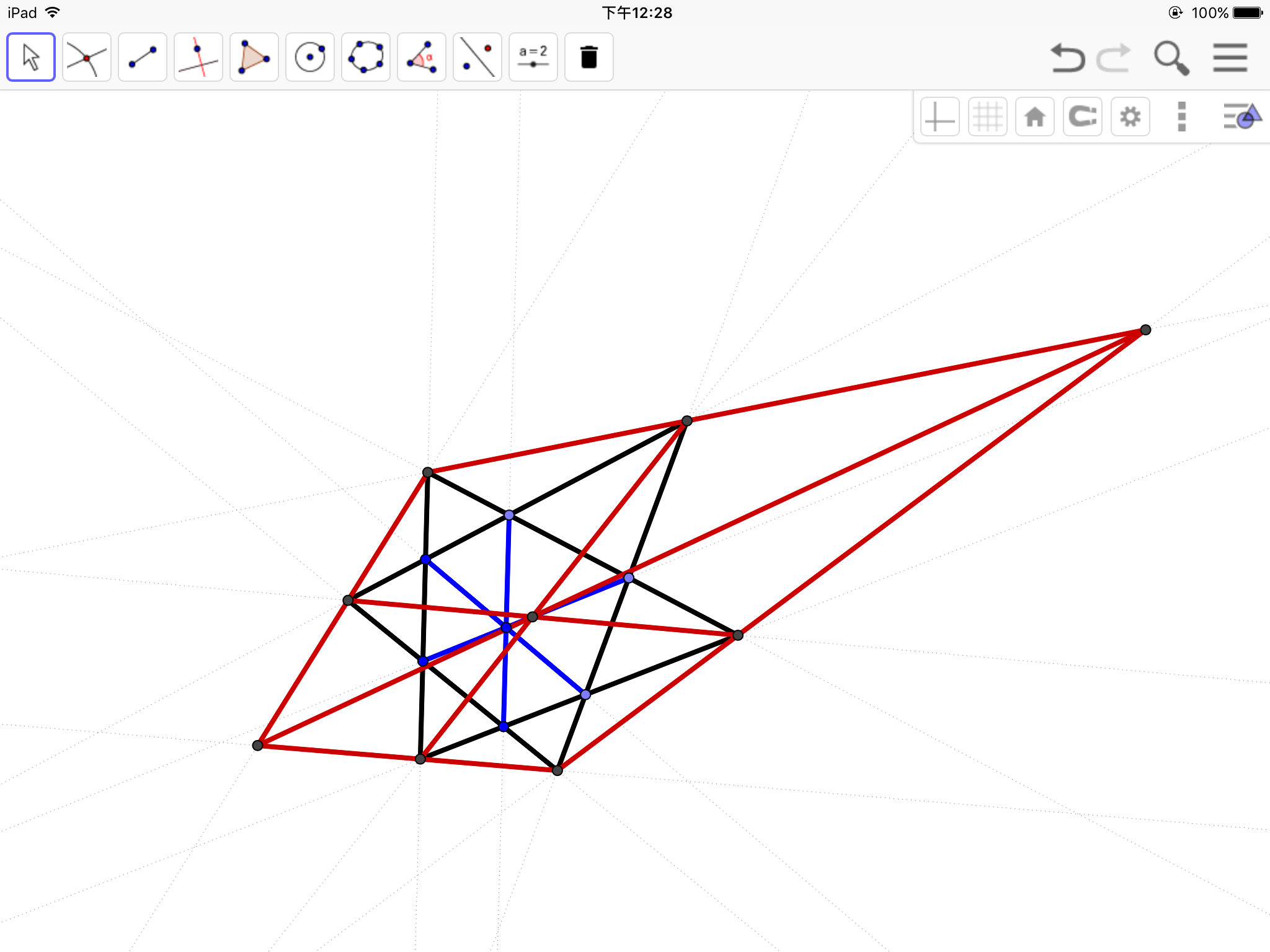This screenshot has height=952, width=1270.
Task: Redo the undone action
Action: click(1114, 58)
